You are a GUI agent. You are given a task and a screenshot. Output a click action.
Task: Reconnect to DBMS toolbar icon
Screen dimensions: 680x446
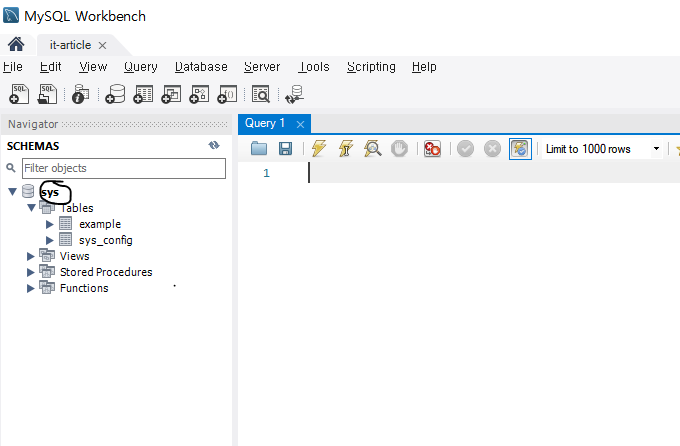tap(294, 94)
